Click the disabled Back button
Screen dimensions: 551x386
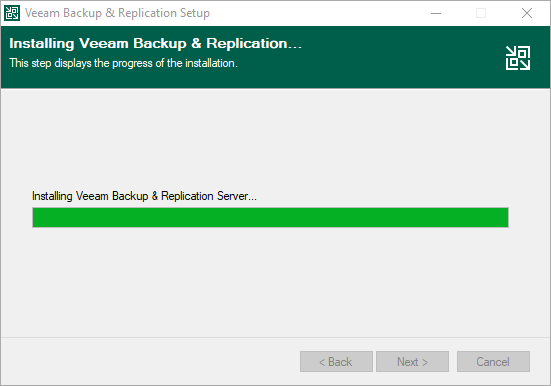(336, 361)
